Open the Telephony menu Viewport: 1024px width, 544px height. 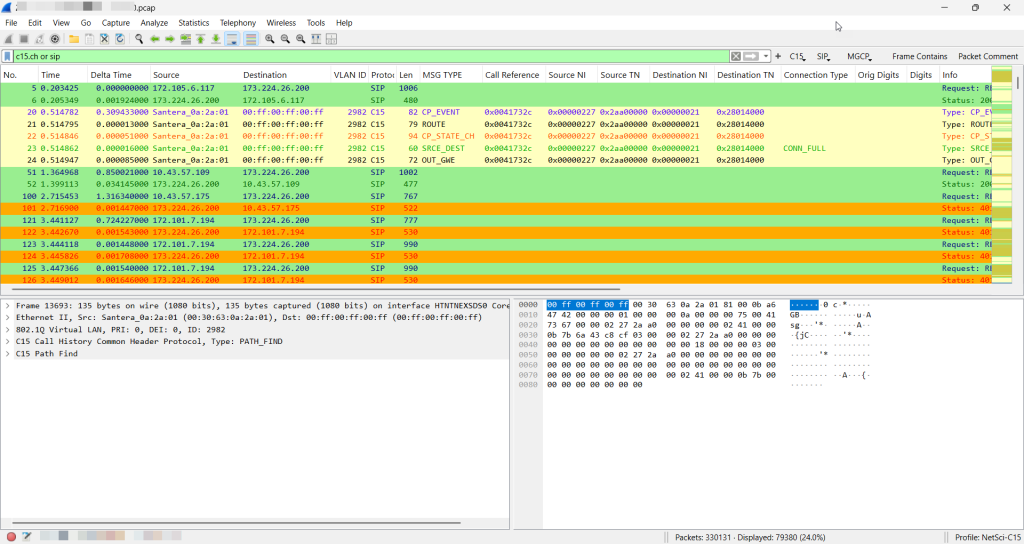237,22
